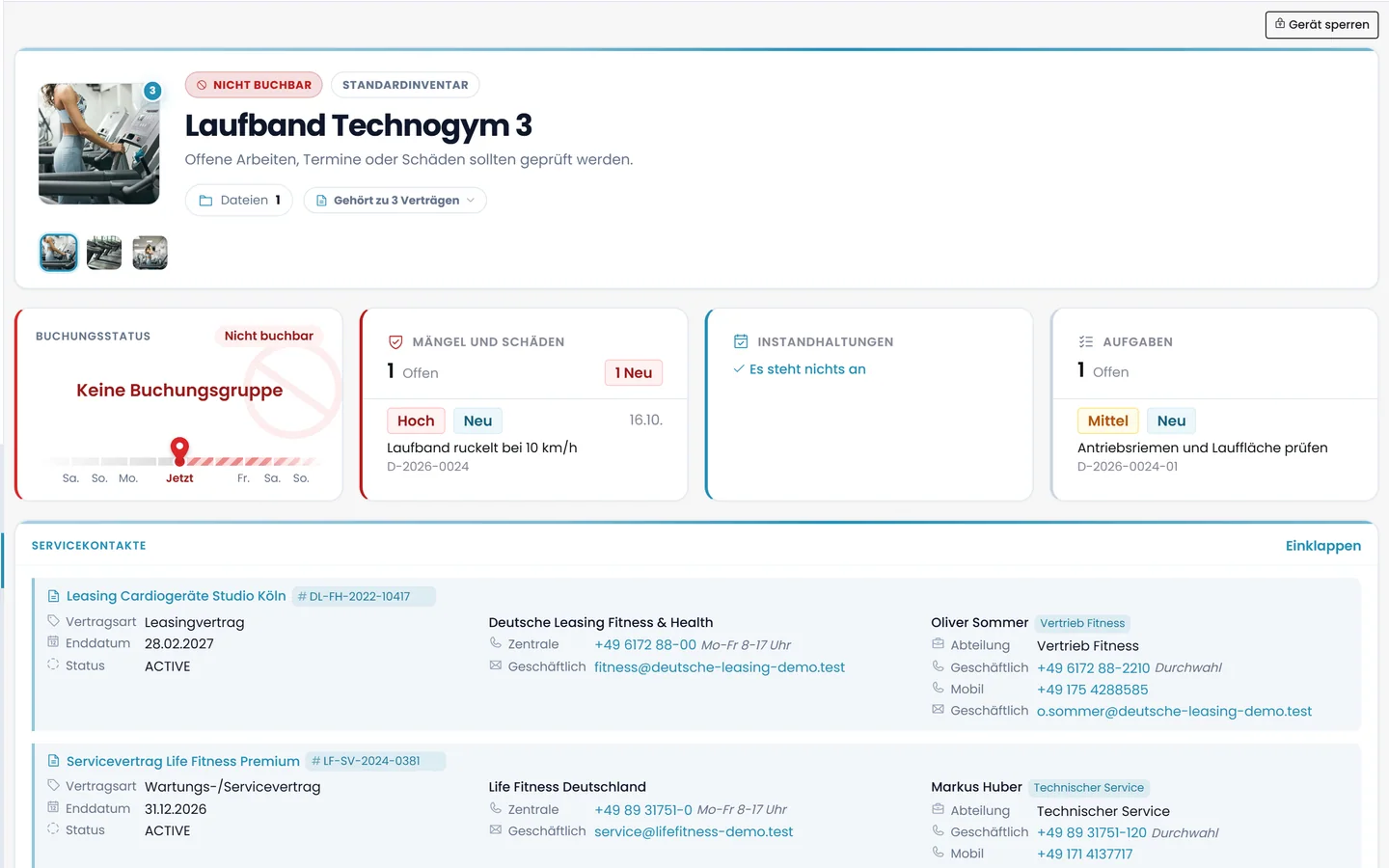Call Markus Huber's mobile +49 171 4137717
Viewport: 1389px width, 868px height.
coord(1085,854)
